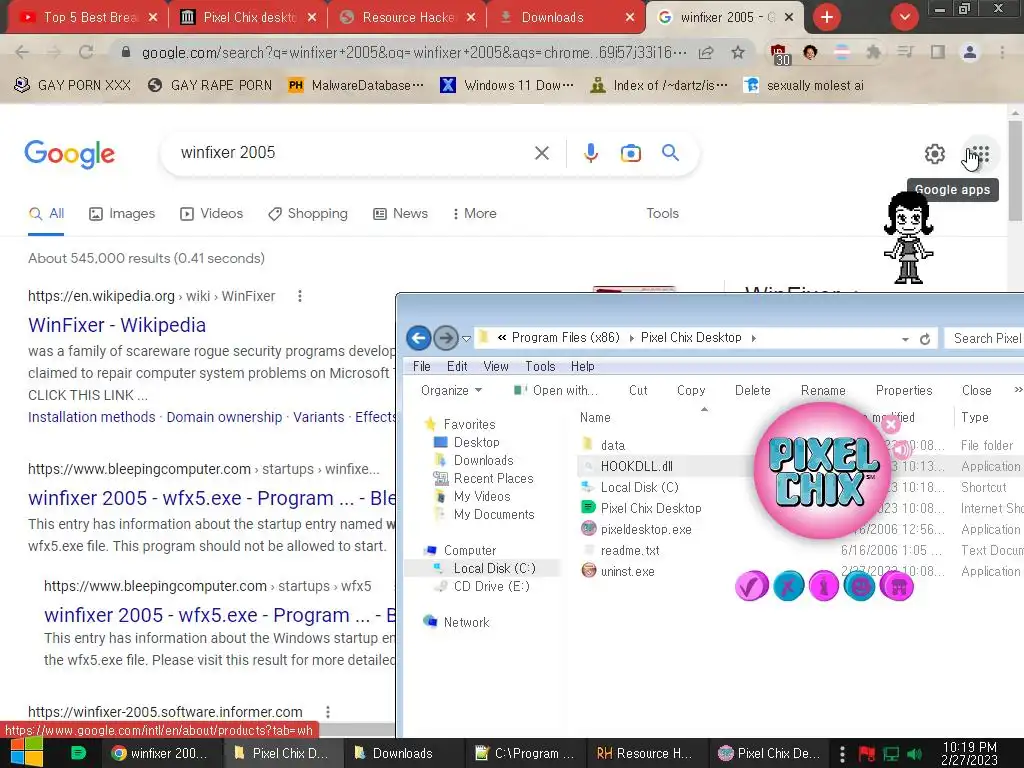Click the Pixel Chix checkmark button
Viewport: 1024px width, 768px height.
tap(751, 586)
